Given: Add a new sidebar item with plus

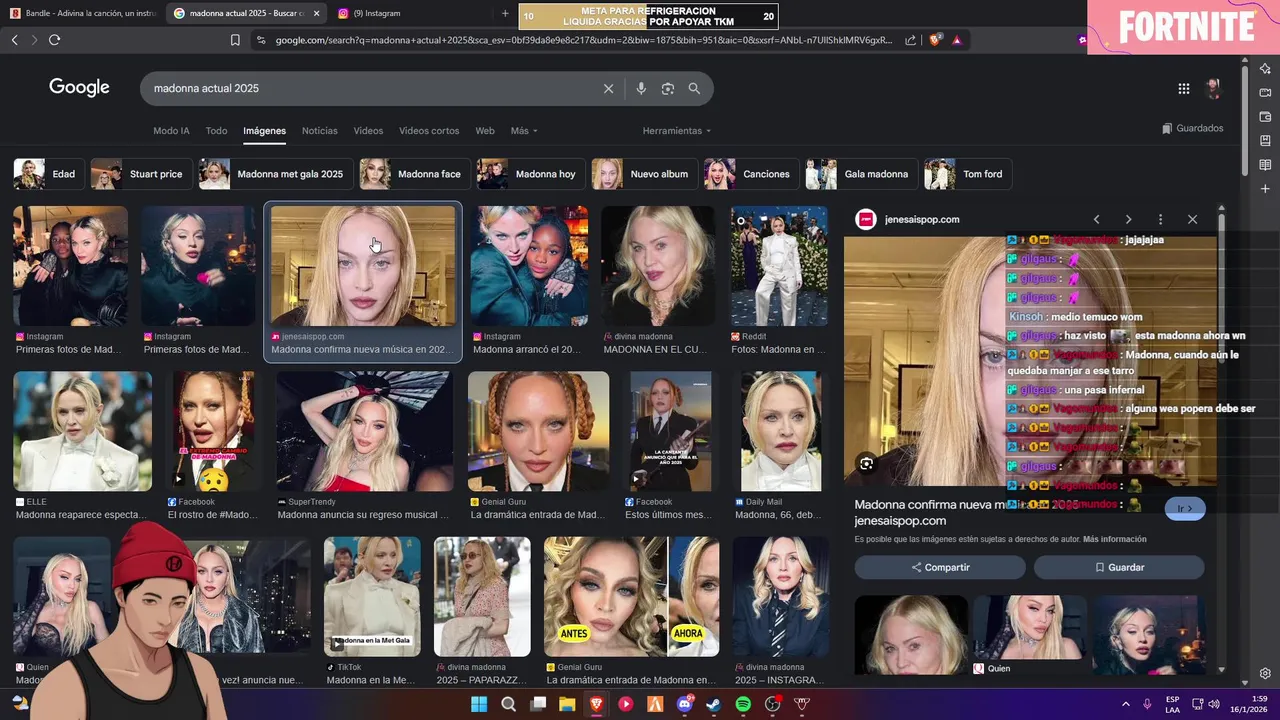Looking at the screenshot, I should 1265,189.
